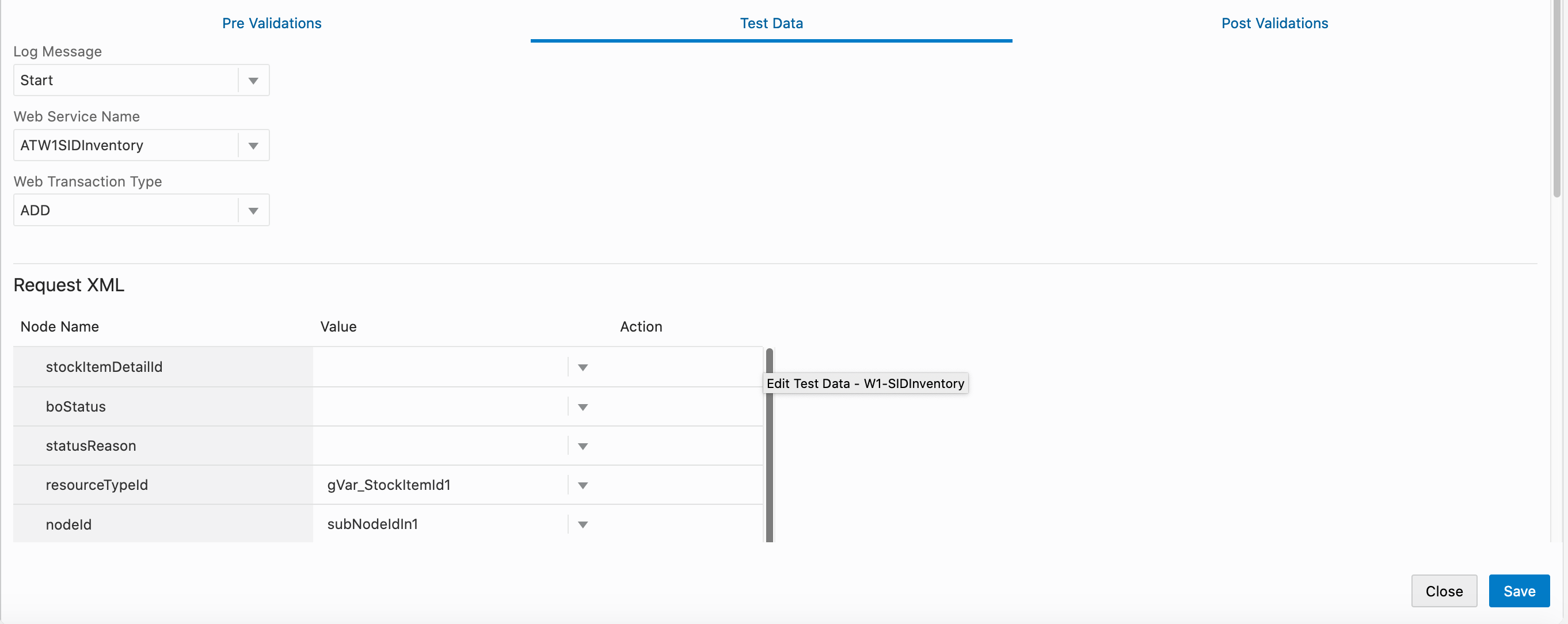Open the value dropdown for stockItemDetailId
The width and height of the screenshot is (1568, 624).
tap(583, 367)
